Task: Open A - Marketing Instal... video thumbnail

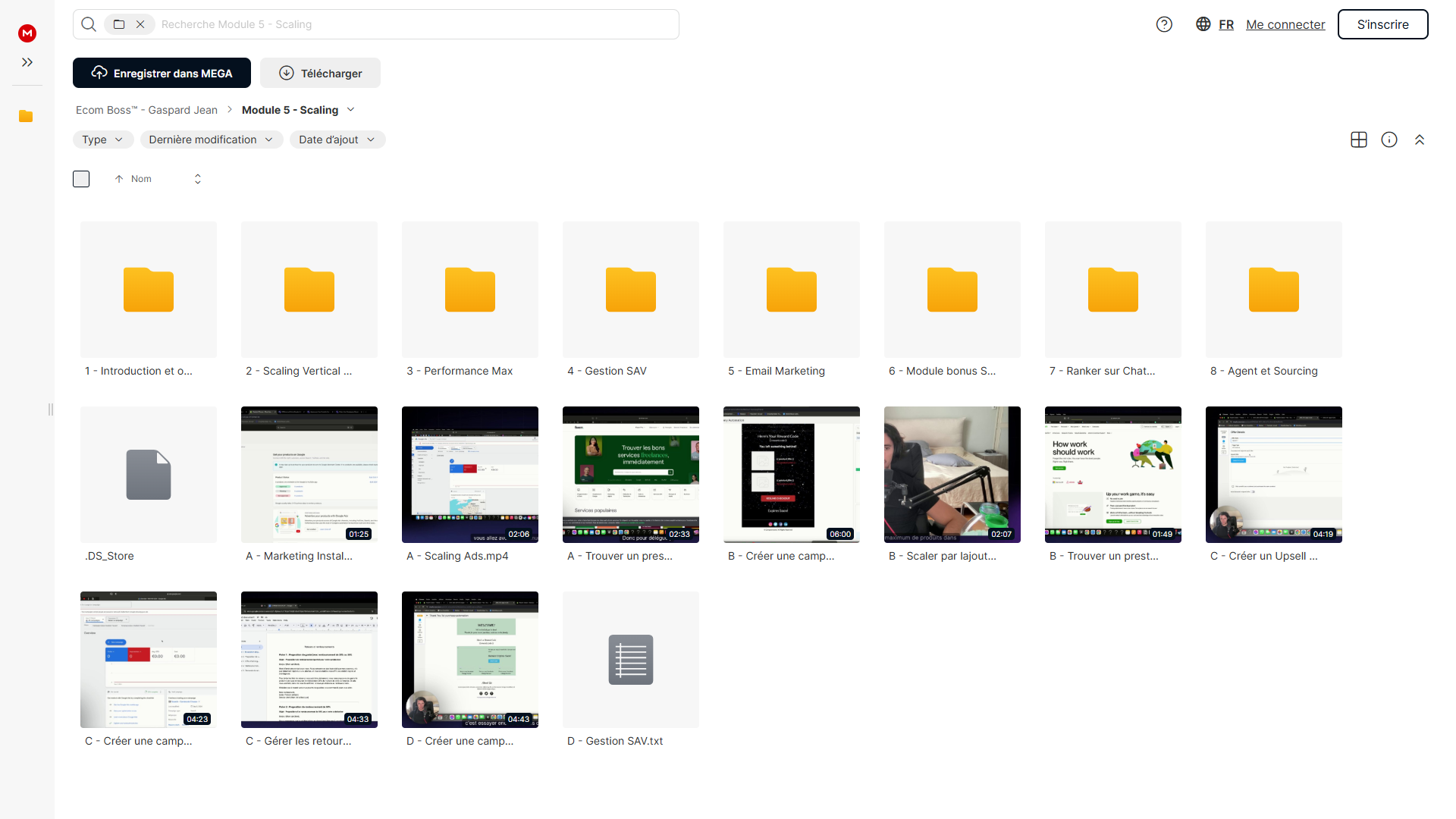Action: pos(309,475)
